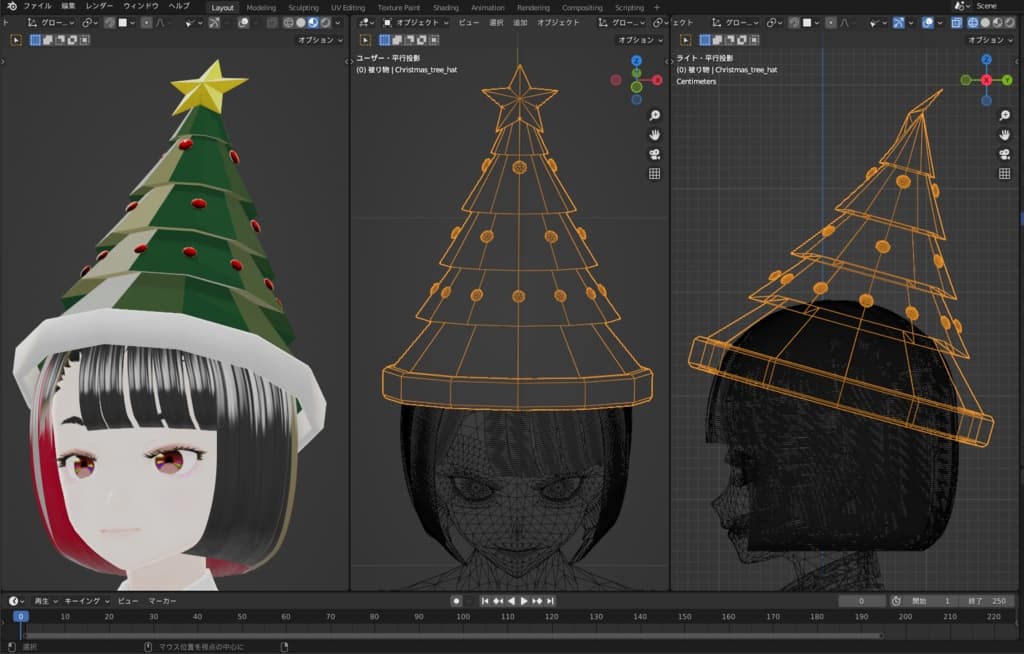Click the orthographic grid icon in right viewport
The height and width of the screenshot is (654, 1024).
pyautogui.click(x=1005, y=173)
